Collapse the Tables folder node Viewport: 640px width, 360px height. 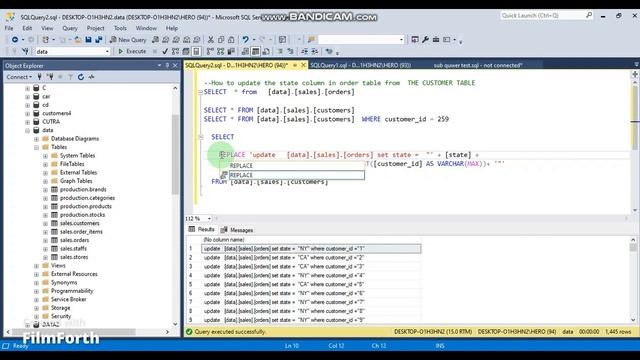[x=36, y=147]
